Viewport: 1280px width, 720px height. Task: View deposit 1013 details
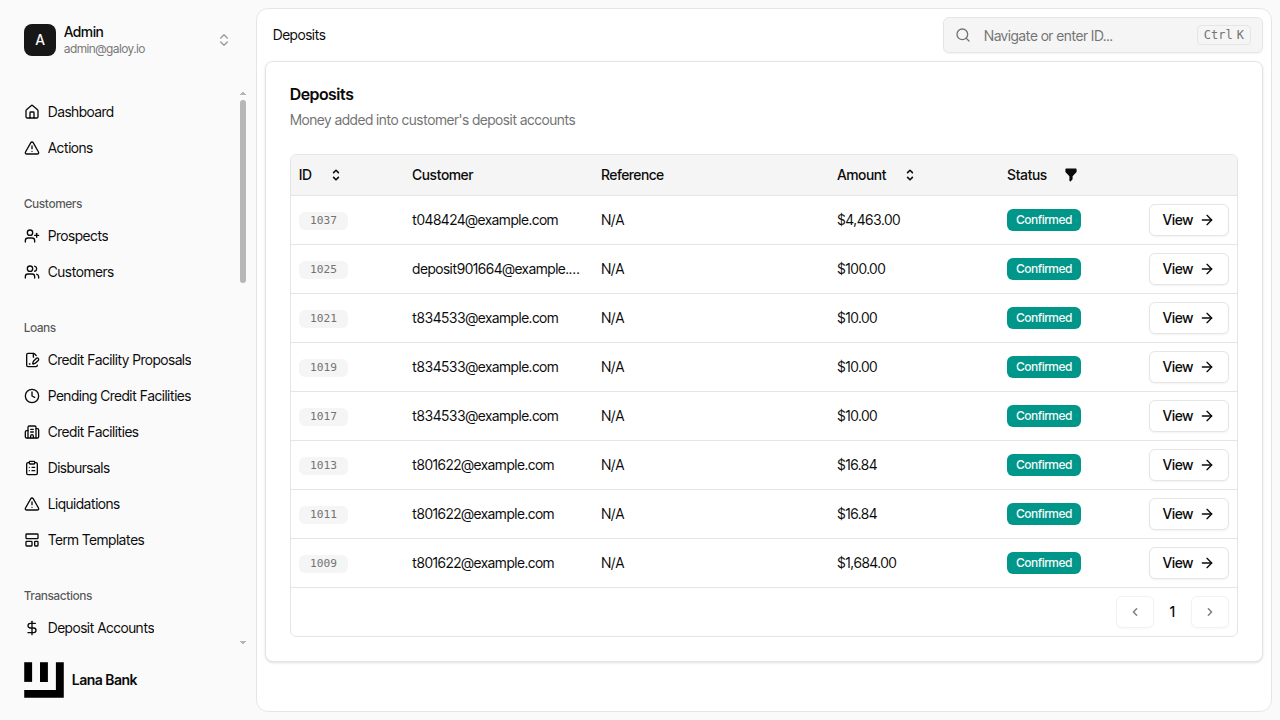(x=1188, y=465)
